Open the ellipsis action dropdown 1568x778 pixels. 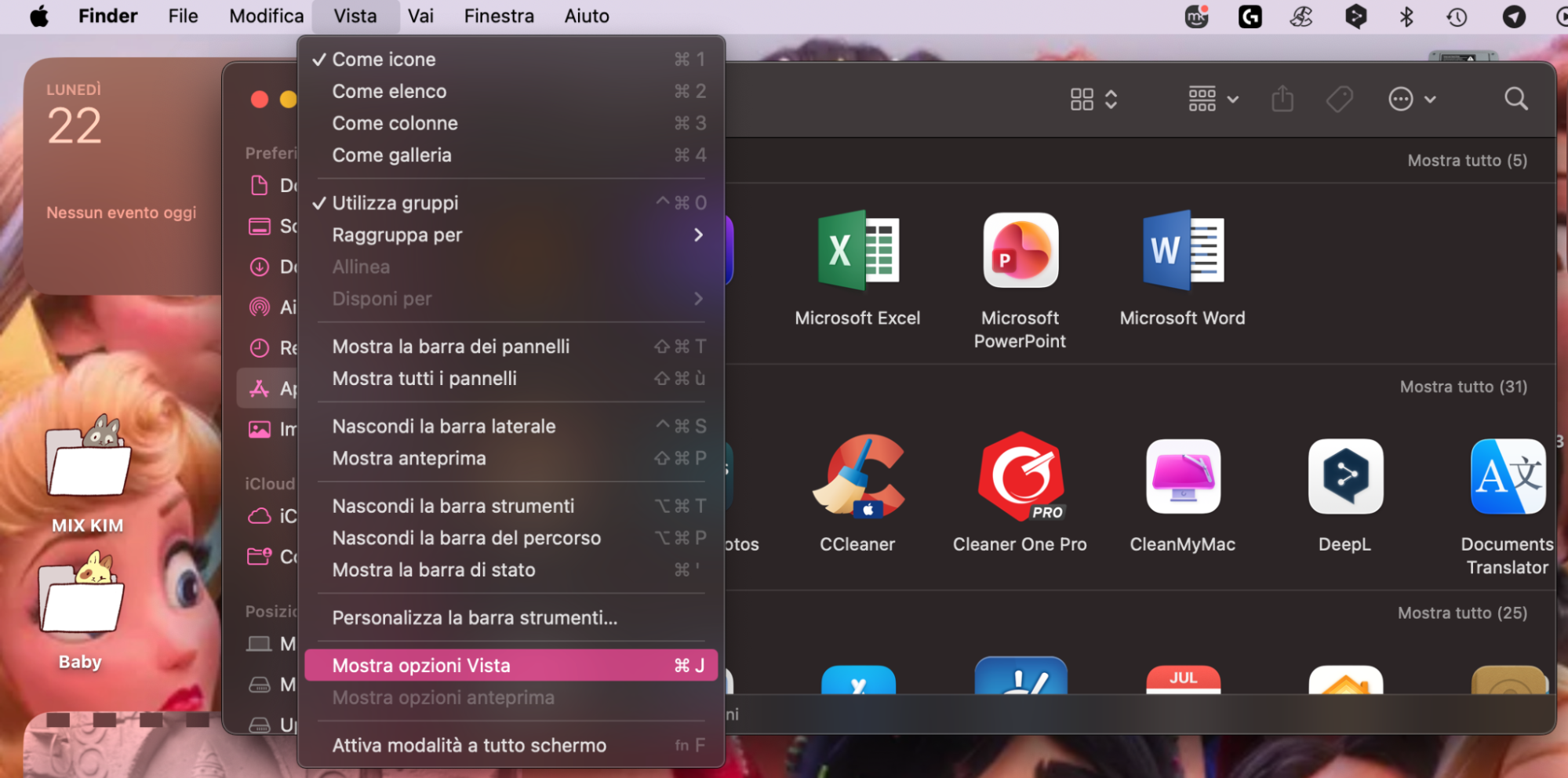coord(1412,99)
